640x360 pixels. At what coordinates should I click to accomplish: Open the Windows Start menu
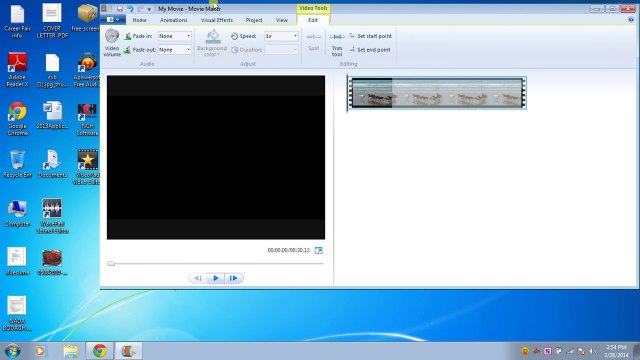[x=12, y=351]
